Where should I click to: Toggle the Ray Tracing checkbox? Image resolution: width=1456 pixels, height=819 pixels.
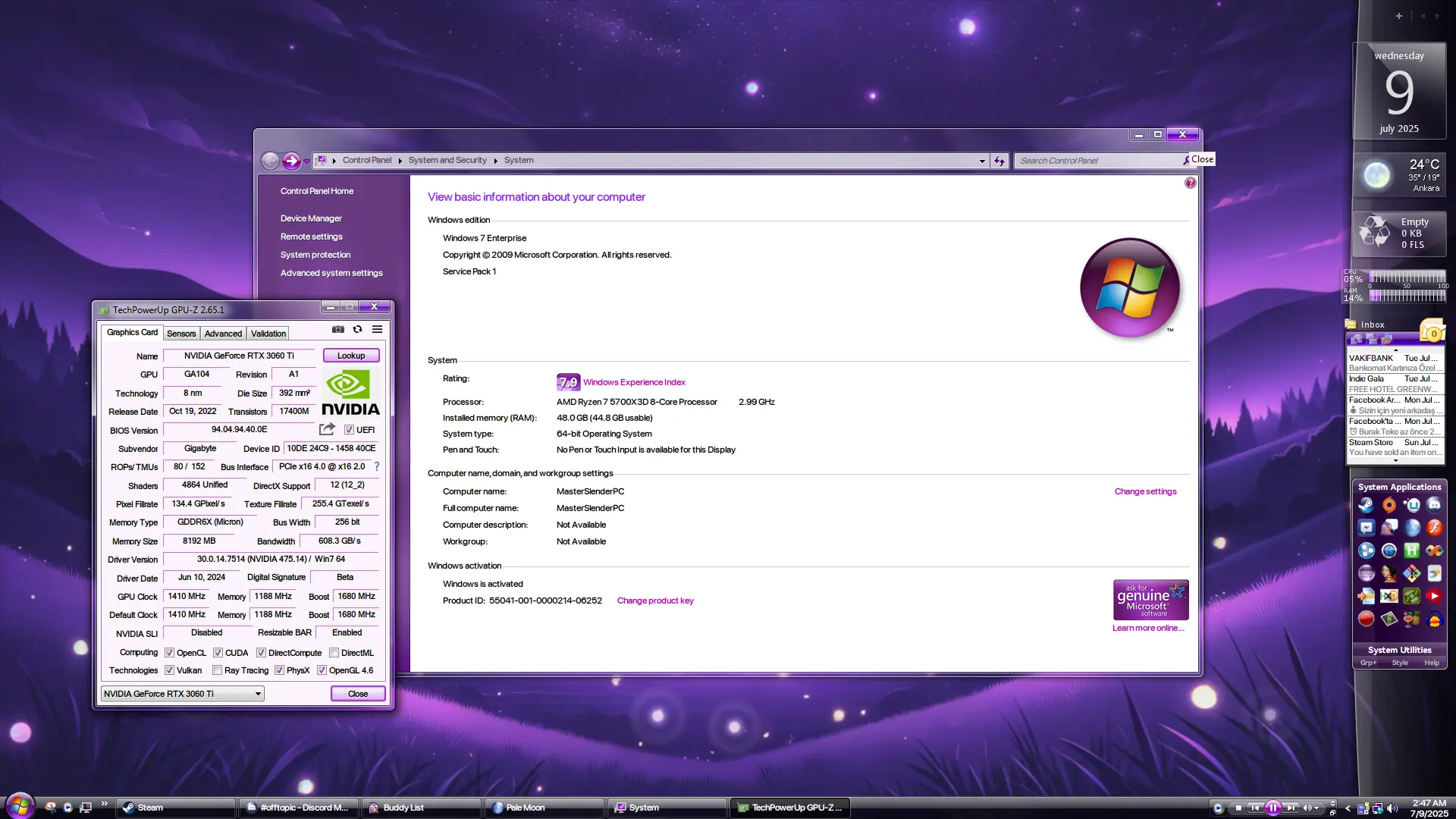pos(218,670)
